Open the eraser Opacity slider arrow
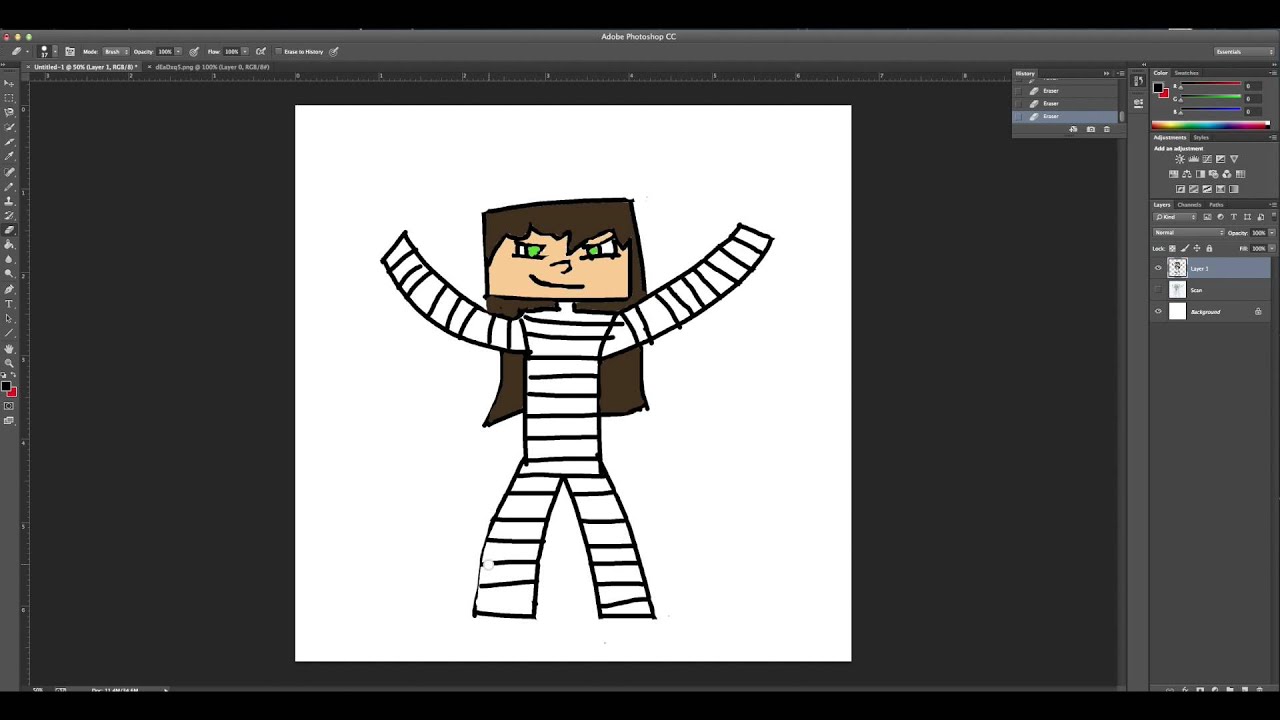Viewport: 1280px width, 720px height. (178, 51)
